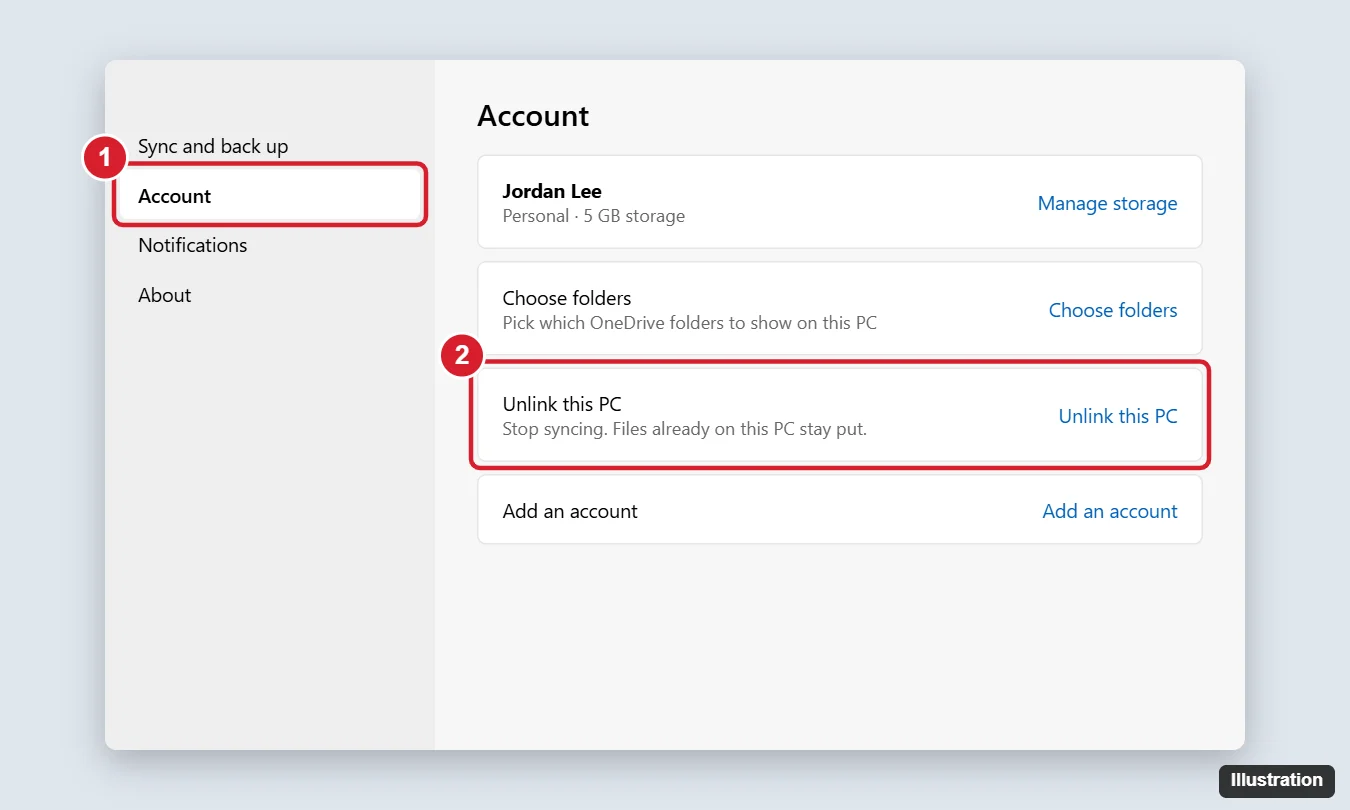This screenshot has width=1350, height=810.
Task: Select the Account sidebar item
Action: coord(270,196)
